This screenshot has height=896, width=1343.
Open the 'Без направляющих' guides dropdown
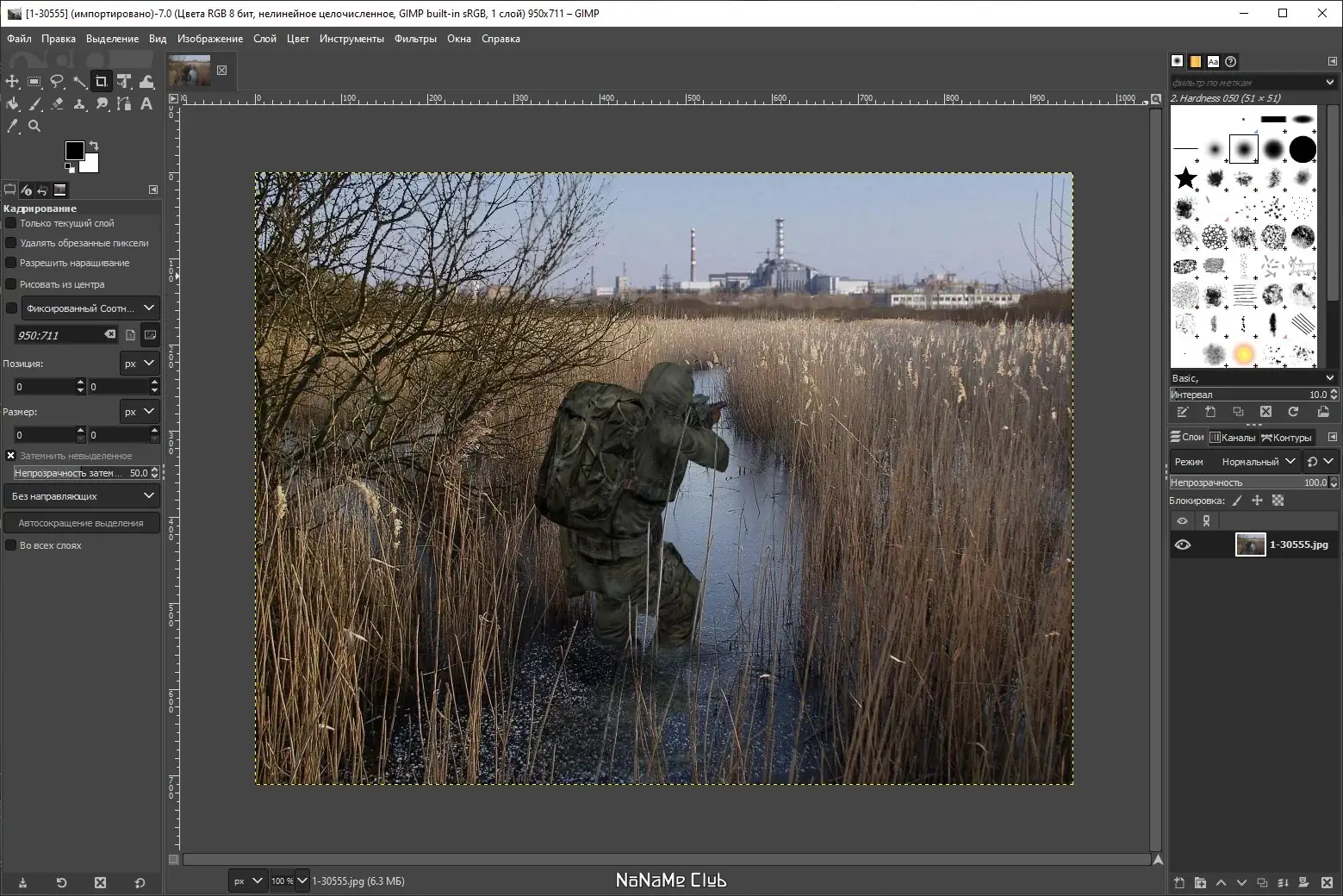click(82, 496)
